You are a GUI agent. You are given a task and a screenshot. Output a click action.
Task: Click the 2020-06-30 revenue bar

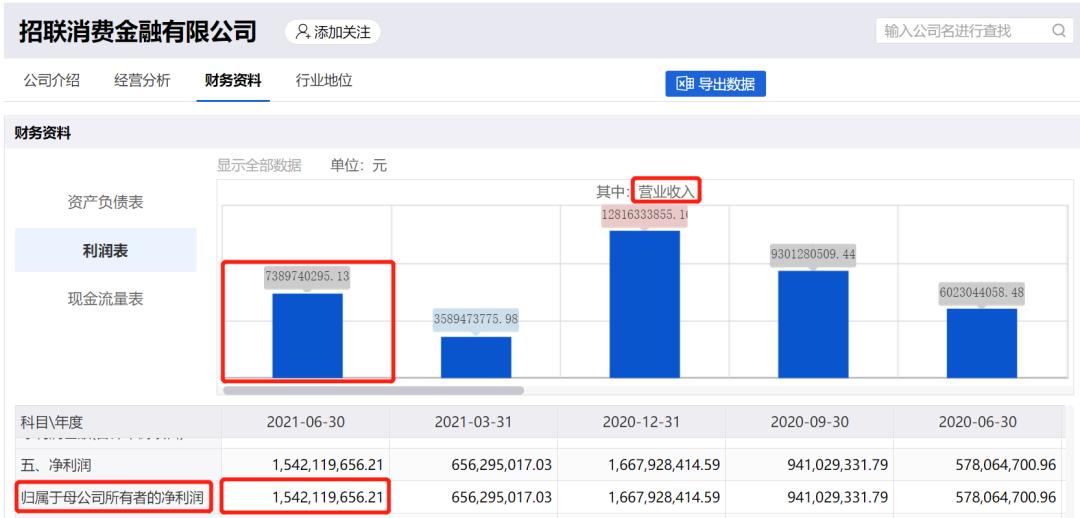[x=982, y=343]
